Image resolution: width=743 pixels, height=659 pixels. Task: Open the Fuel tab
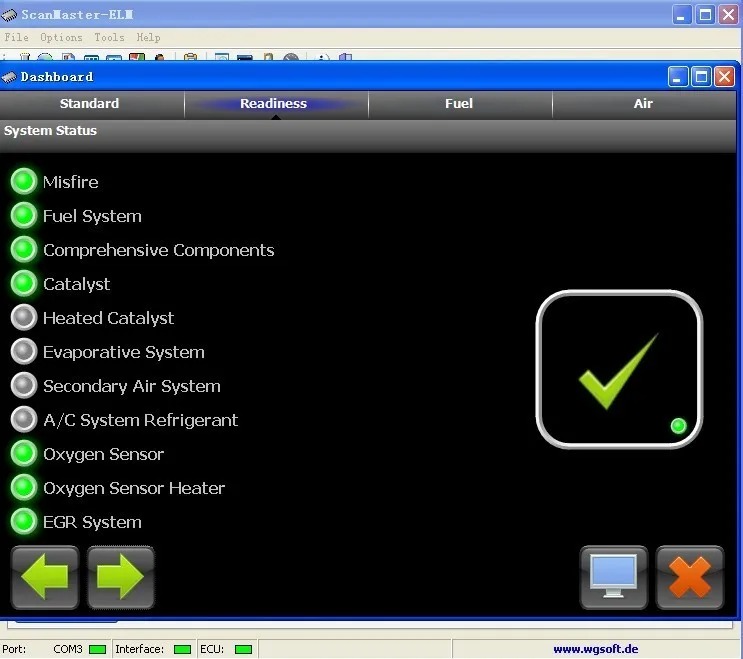459,104
